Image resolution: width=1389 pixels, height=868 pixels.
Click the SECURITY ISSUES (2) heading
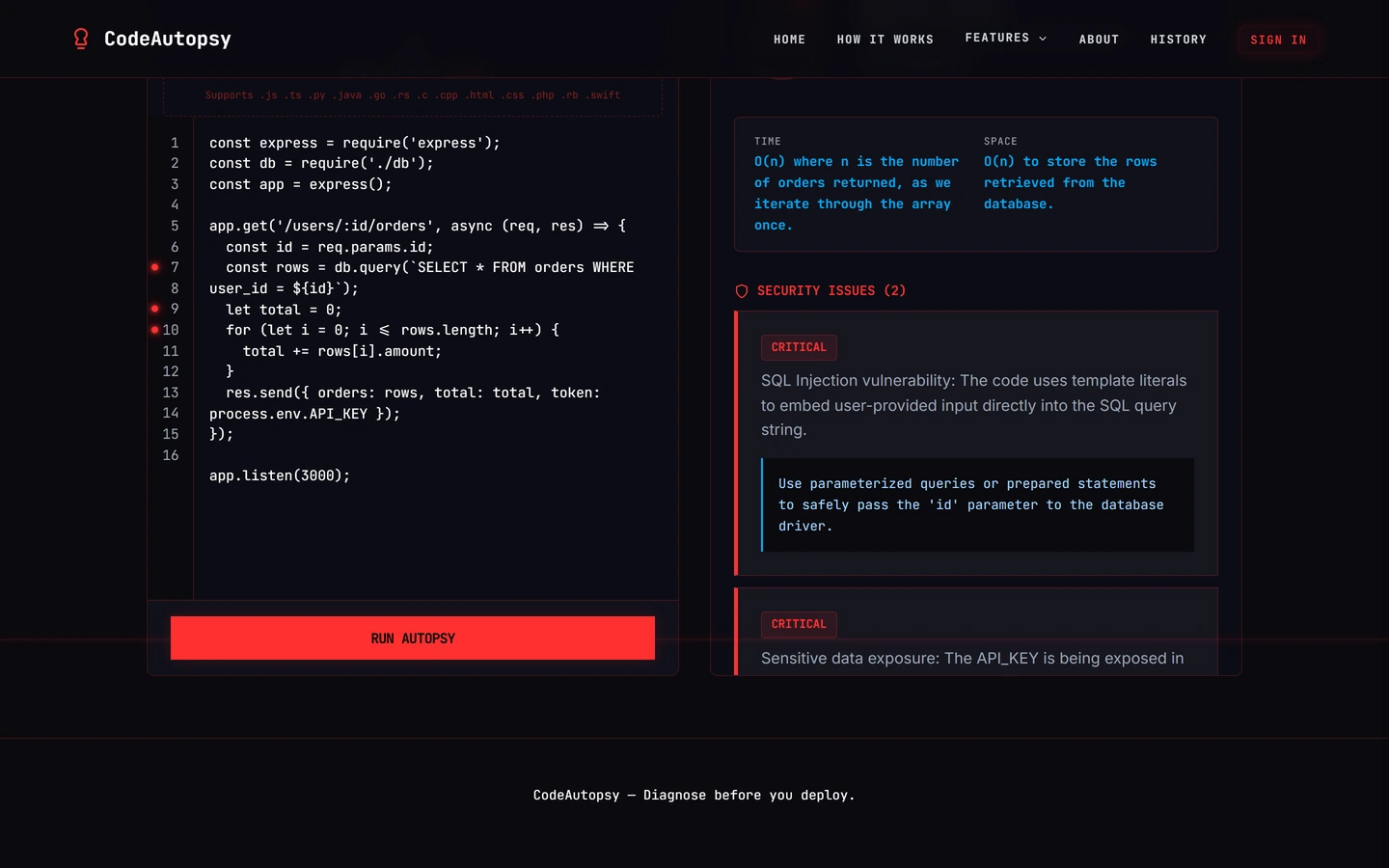point(831,291)
